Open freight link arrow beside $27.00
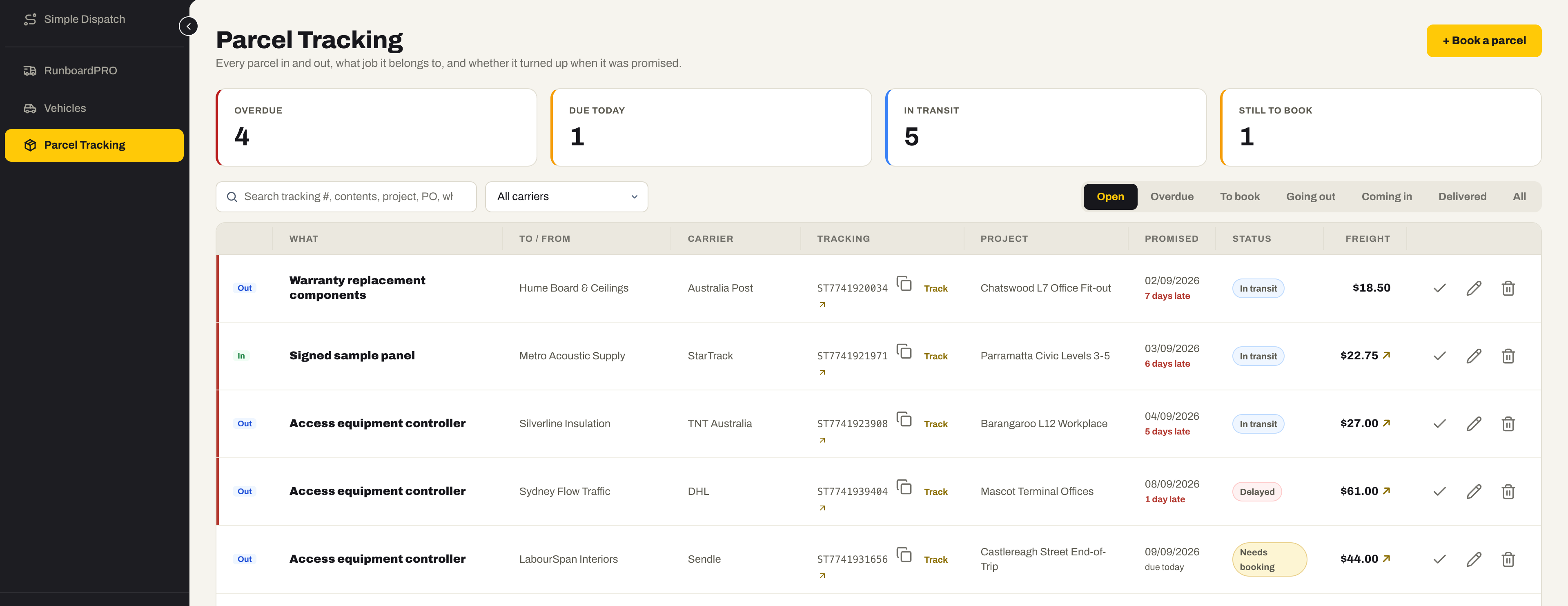Viewport: 1568px width, 606px height. 1386,423
